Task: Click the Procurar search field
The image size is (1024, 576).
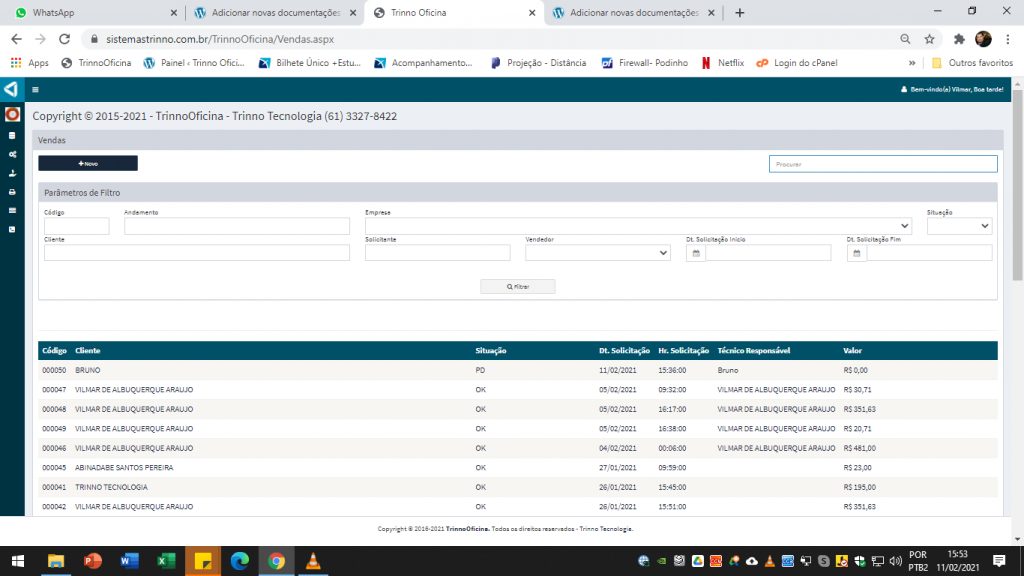Action: pos(882,164)
